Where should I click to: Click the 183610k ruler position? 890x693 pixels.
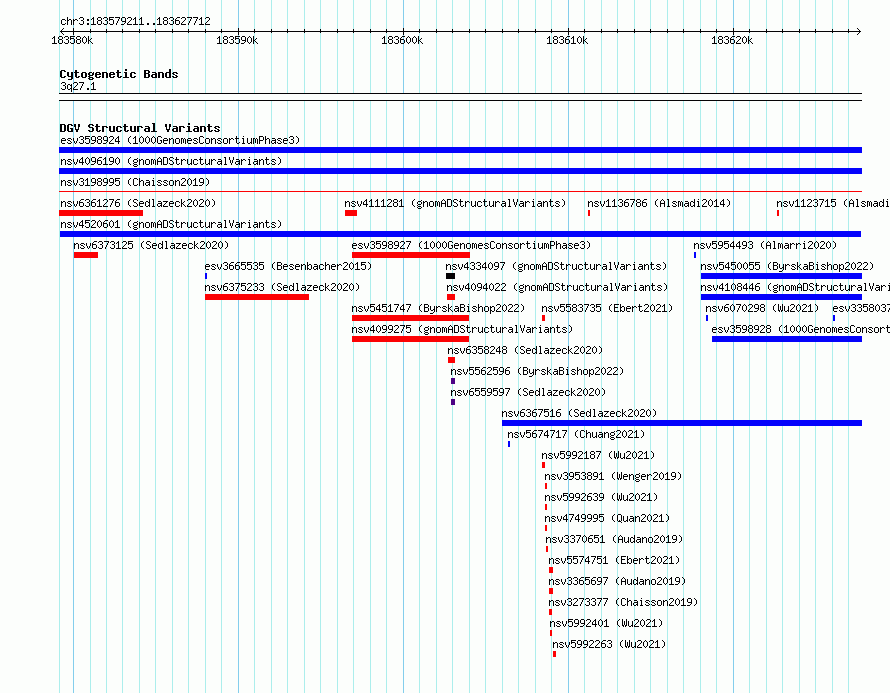pos(567,40)
